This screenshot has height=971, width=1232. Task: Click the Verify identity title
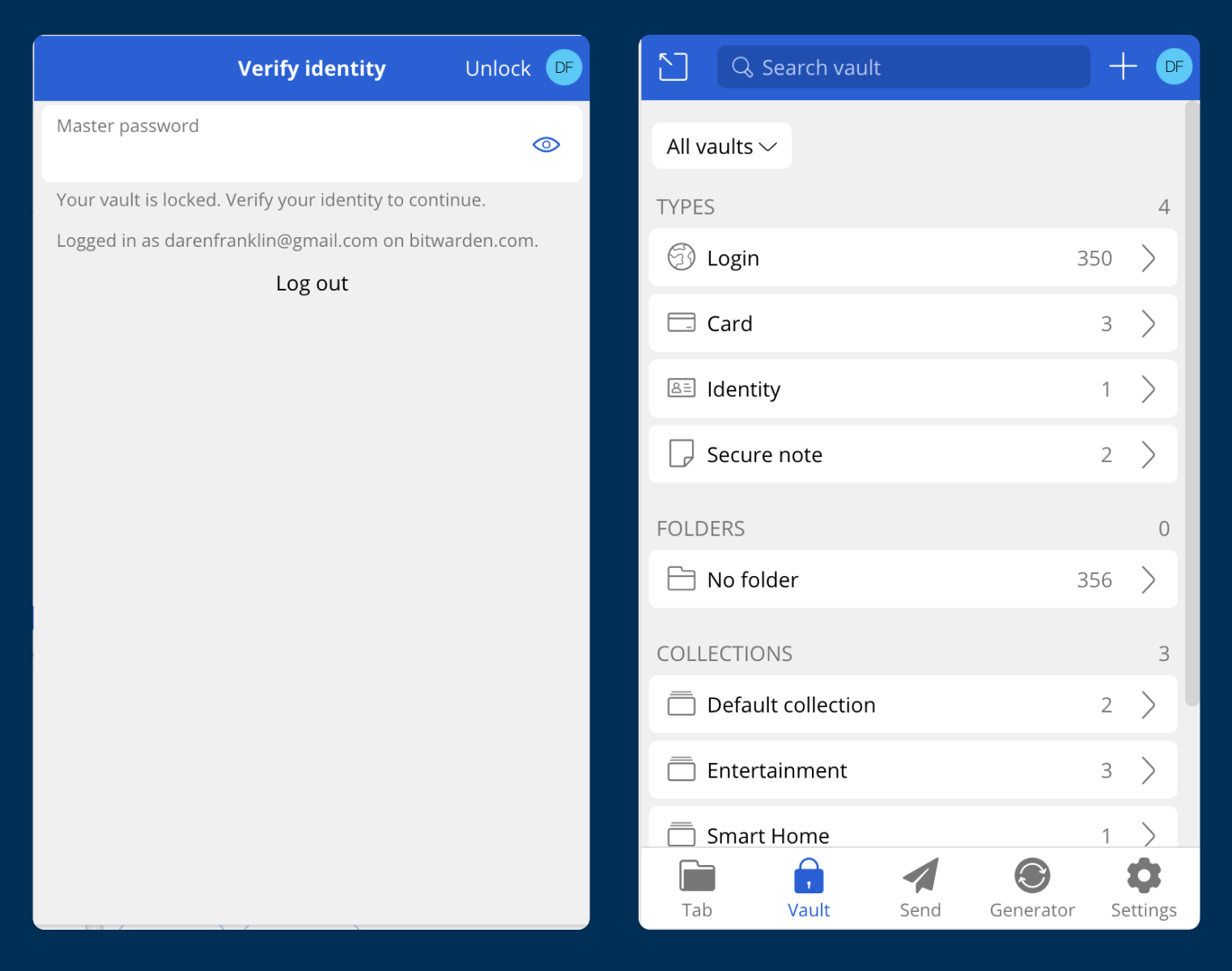[x=312, y=68]
